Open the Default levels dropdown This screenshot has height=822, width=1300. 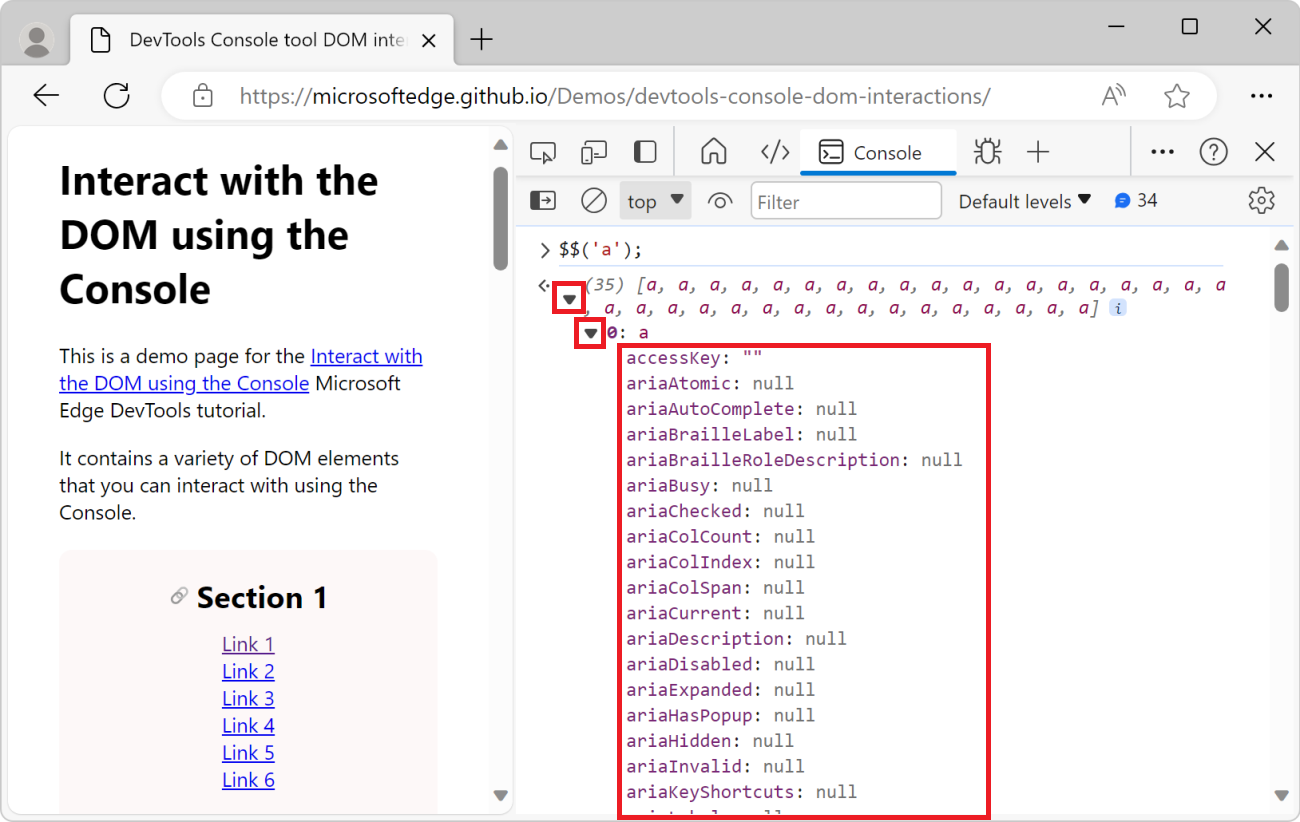click(1024, 200)
